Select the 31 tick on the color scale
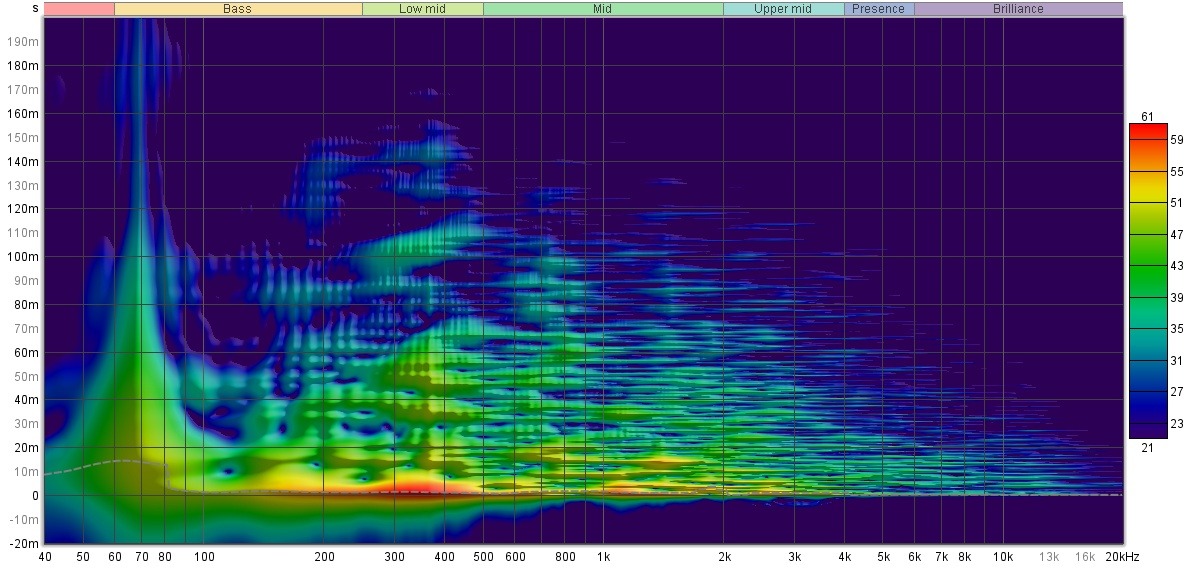1200x569 pixels. 1177,361
